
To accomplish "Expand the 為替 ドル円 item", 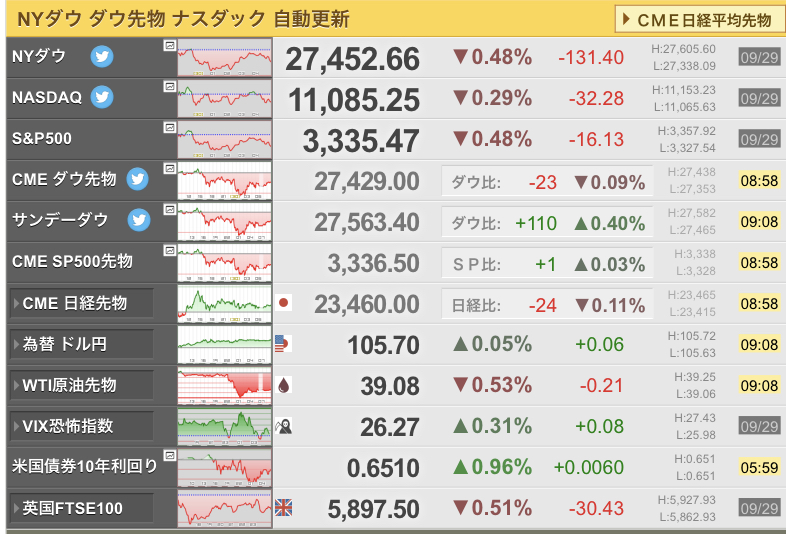I will (81, 344).
